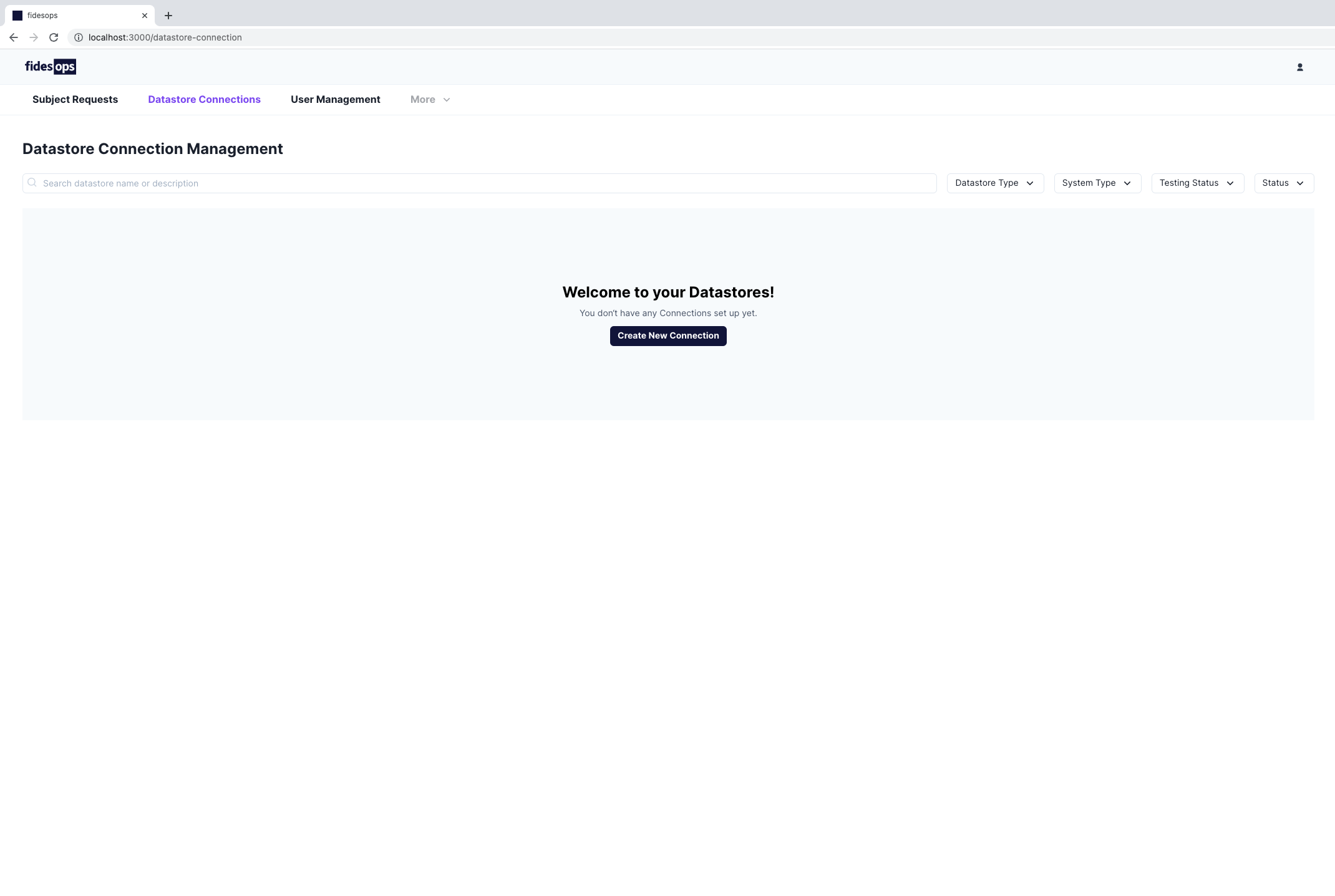Open a new browser tab
The width and height of the screenshot is (1335, 896).
(x=168, y=16)
